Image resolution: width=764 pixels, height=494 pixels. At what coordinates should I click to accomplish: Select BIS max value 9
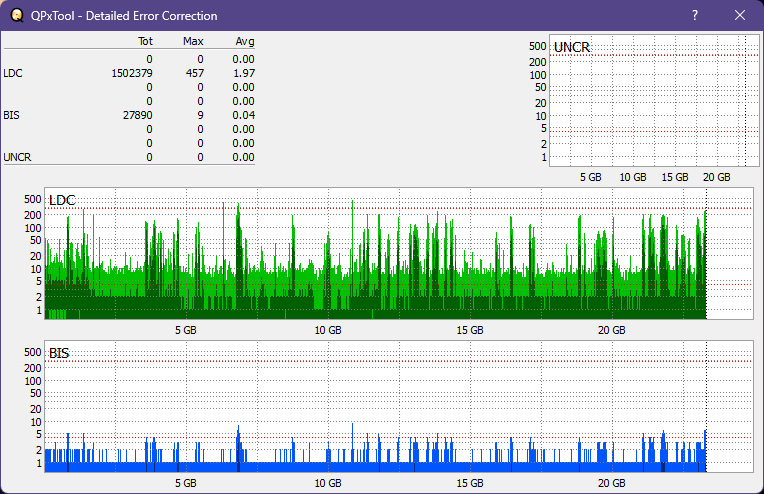coord(200,115)
